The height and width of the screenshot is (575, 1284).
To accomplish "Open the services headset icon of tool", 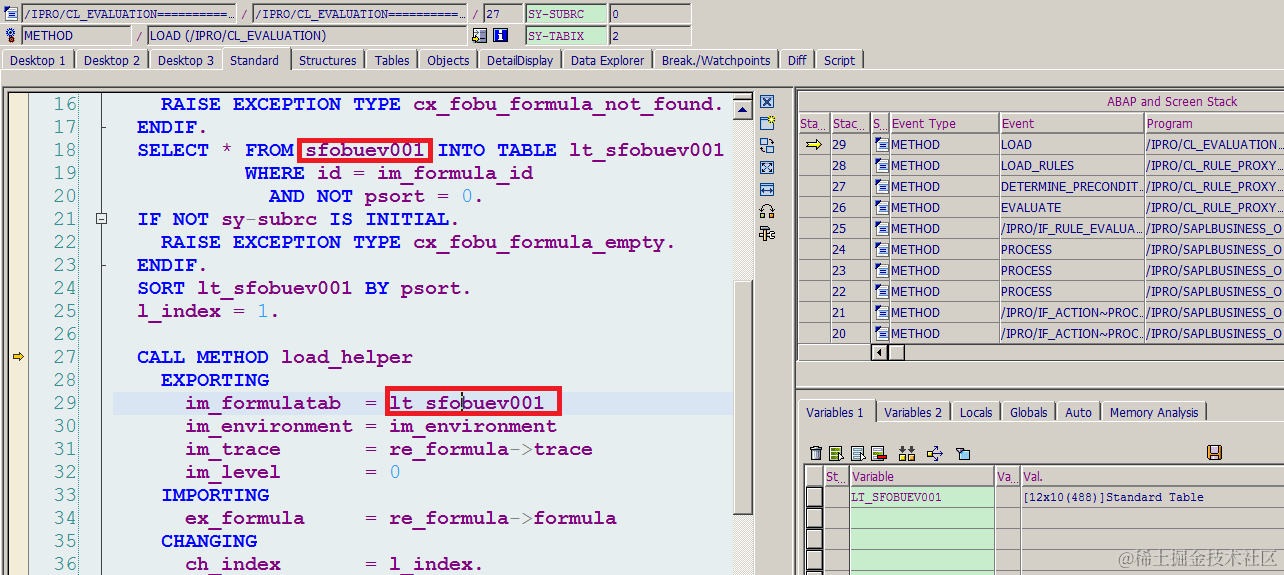I will (767, 211).
